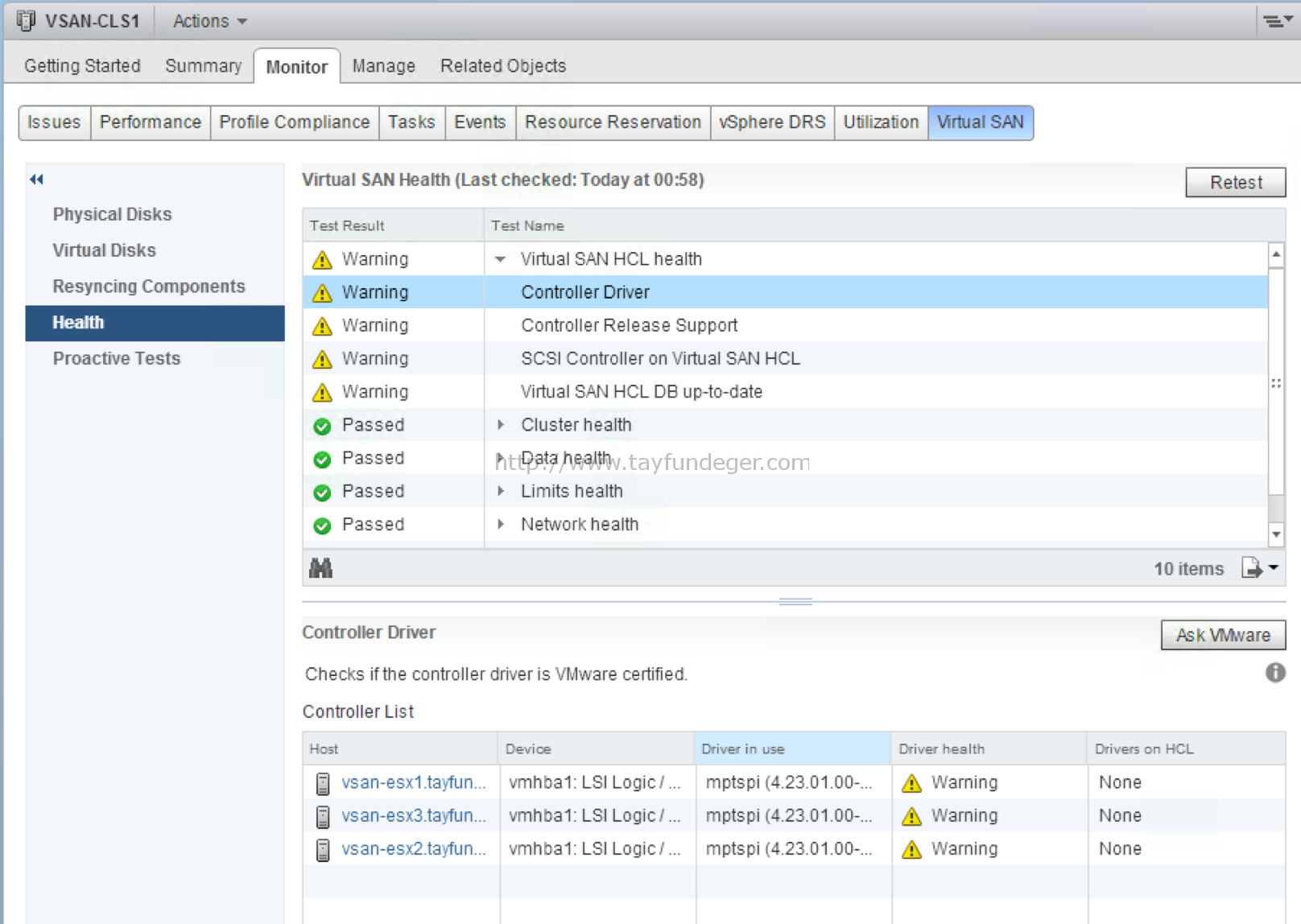The image size is (1301, 924).
Task: Click the Retest button
Action: (1236, 183)
